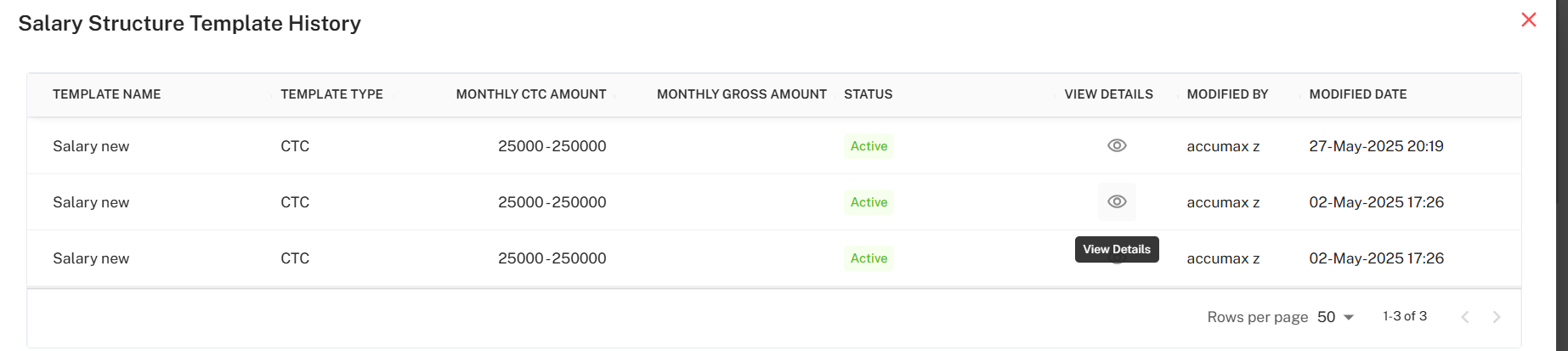Sort by Modified By column header

pos(1227,94)
